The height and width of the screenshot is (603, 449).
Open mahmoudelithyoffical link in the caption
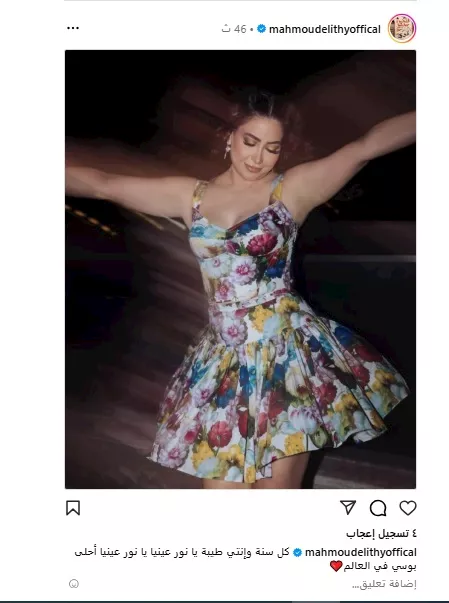361,553
